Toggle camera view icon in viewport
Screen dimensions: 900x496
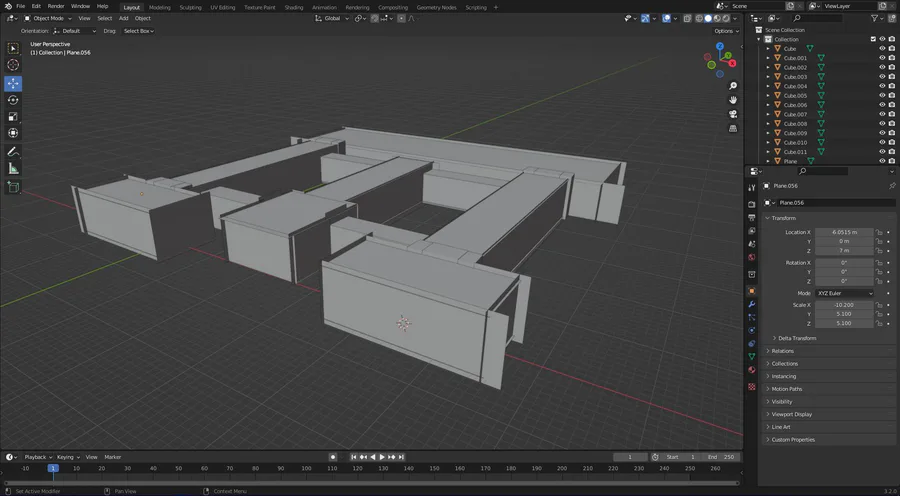pyautogui.click(x=733, y=114)
